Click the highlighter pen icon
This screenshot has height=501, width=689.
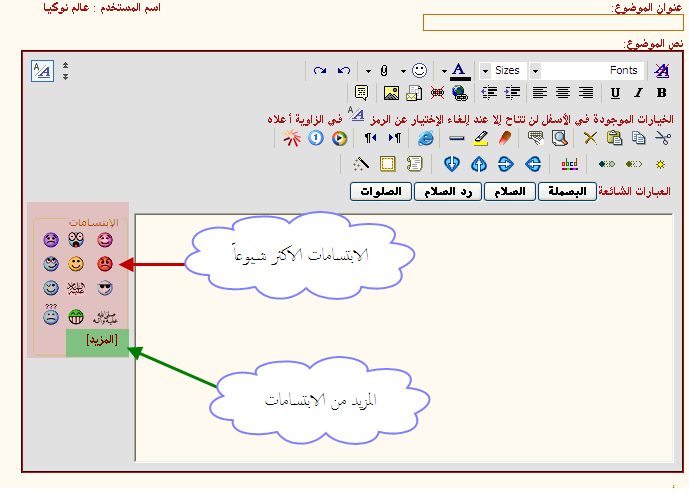point(480,138)
